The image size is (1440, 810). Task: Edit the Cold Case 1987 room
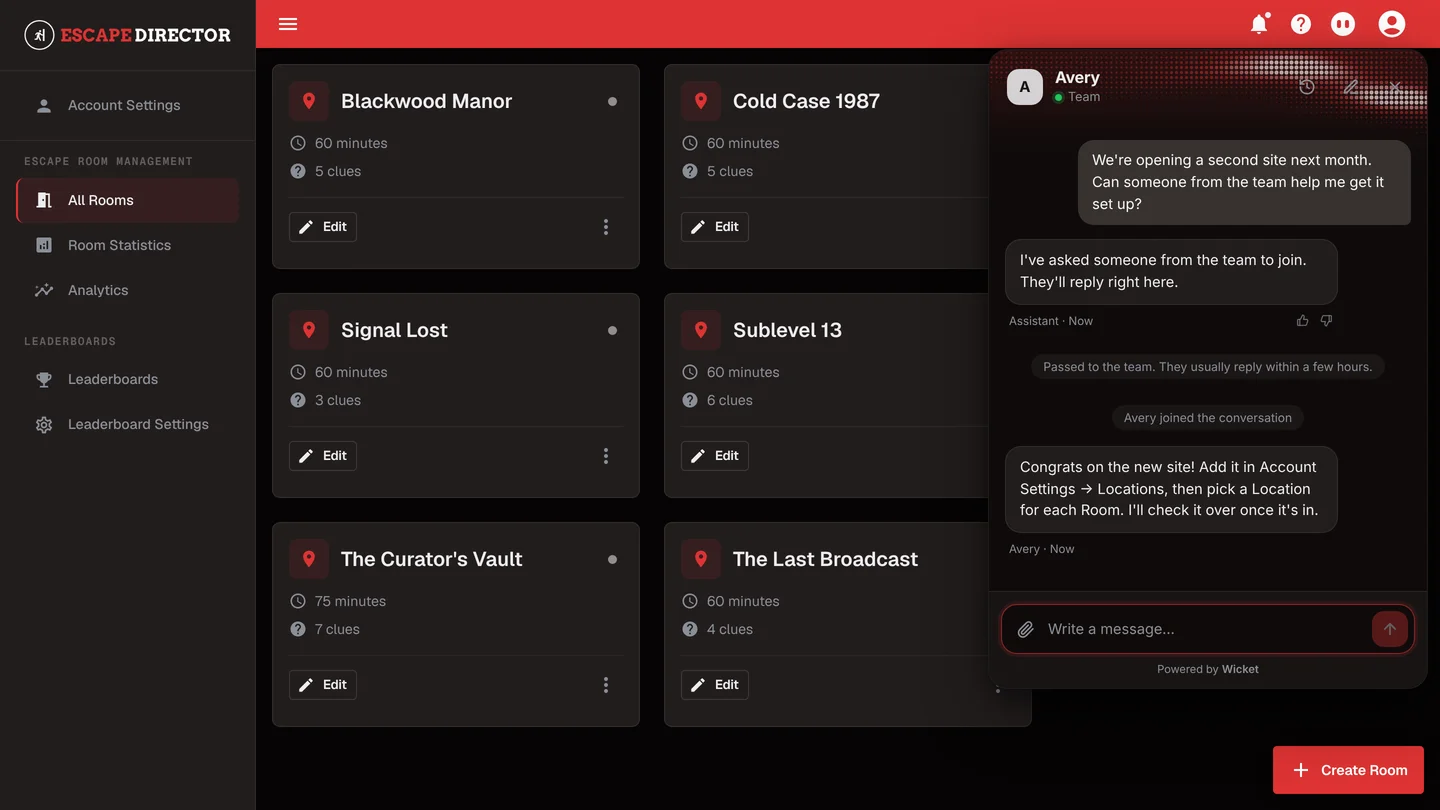pyautogui.click(x=715, y=227)
